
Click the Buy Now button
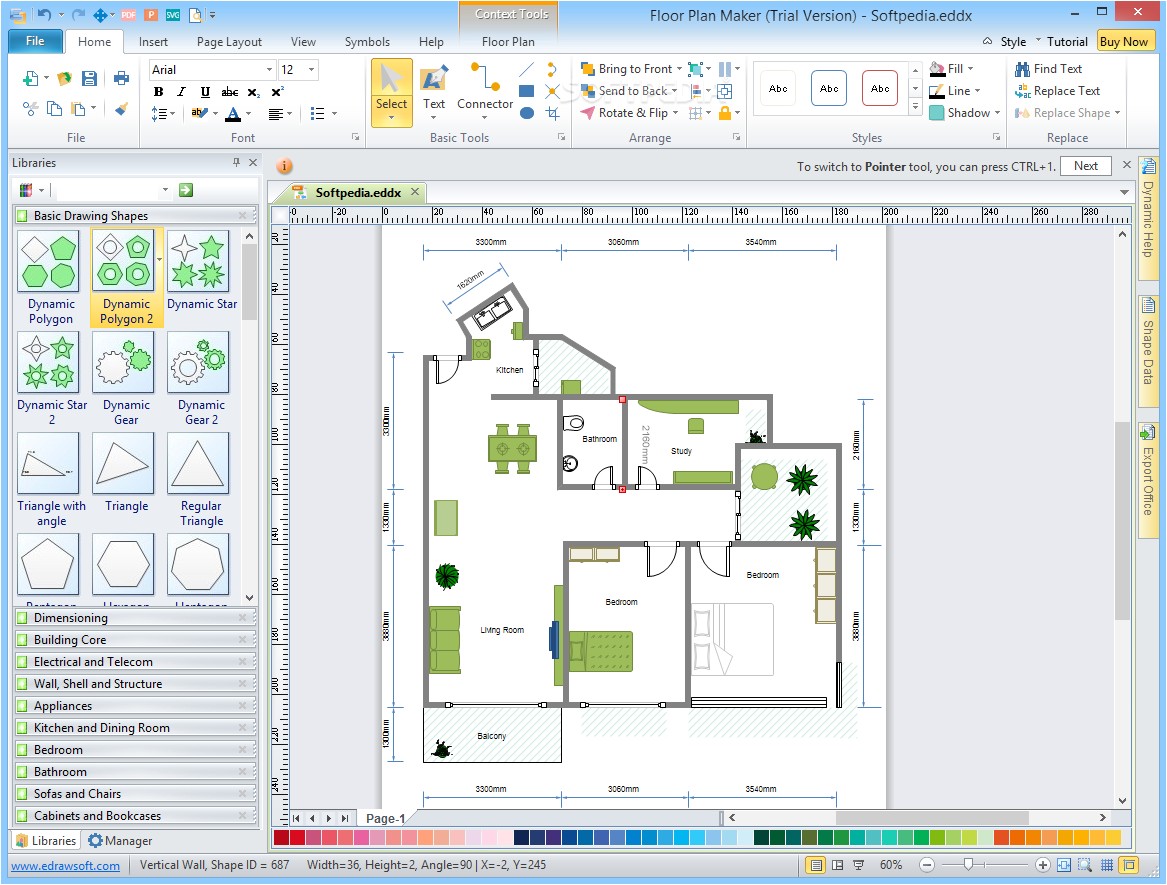point(1124,41)
